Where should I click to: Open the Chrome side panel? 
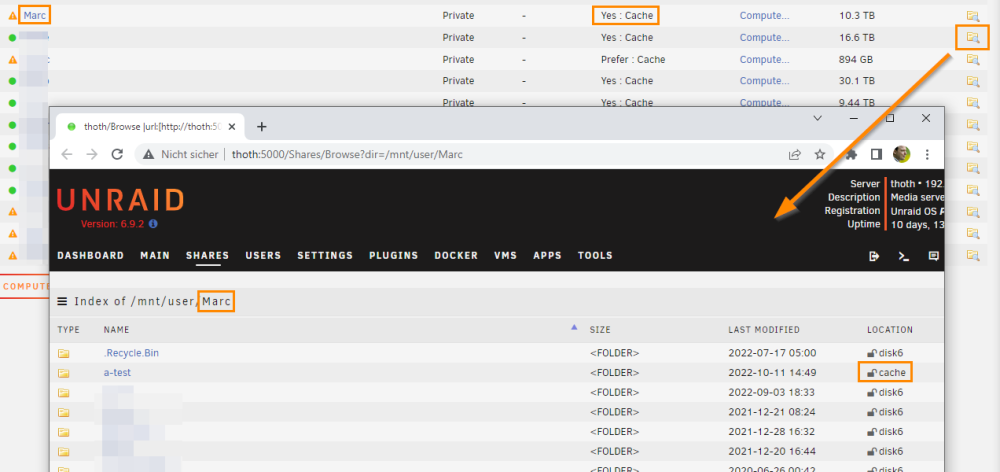876,154
